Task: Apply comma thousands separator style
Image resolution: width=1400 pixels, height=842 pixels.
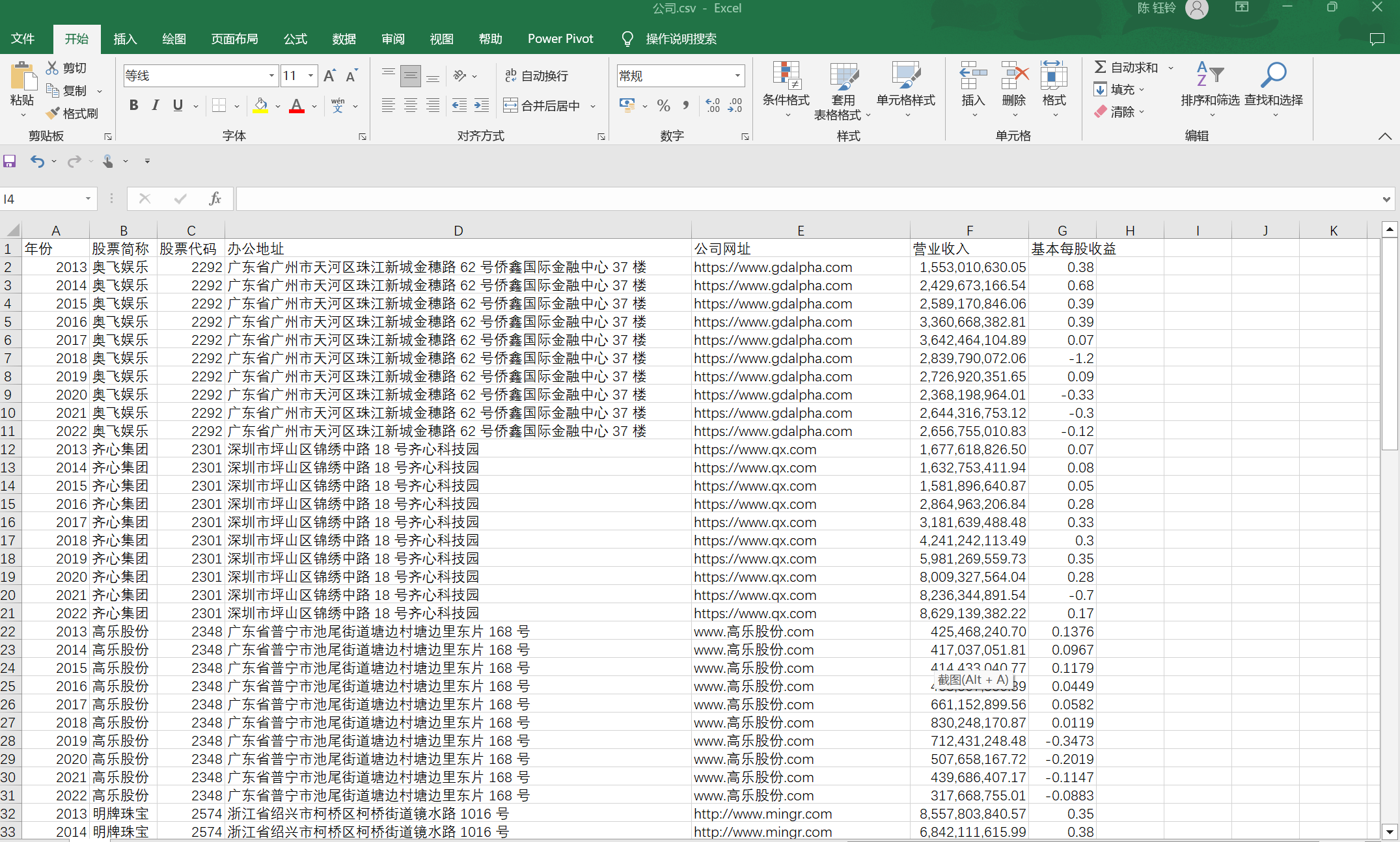Action: [686, 105]
